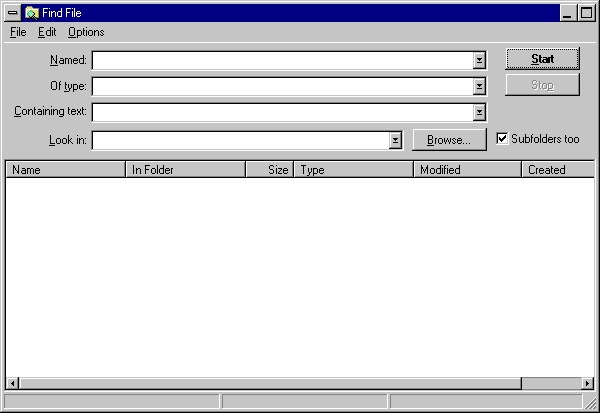Sort results by In Folder column
This screenshot has height=413, width=600.
point(186,170)
